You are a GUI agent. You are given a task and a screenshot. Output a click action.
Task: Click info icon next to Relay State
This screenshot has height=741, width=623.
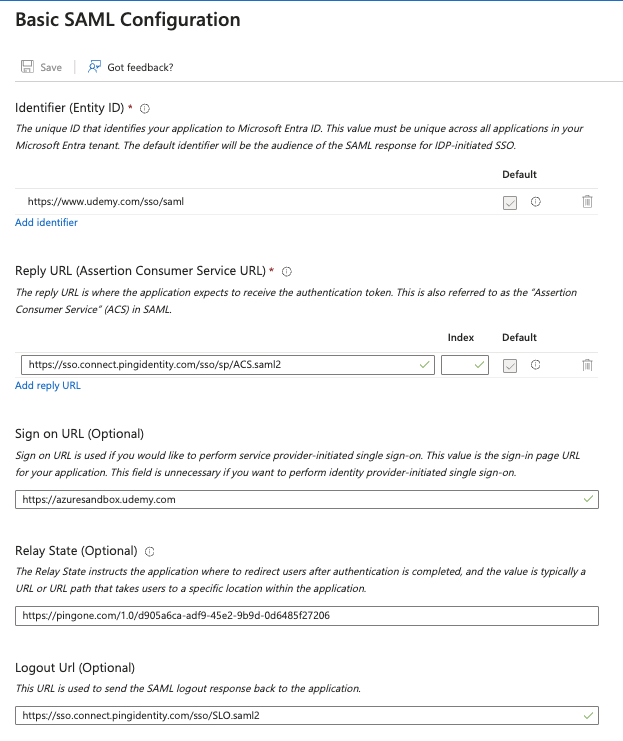pos(150,551)
